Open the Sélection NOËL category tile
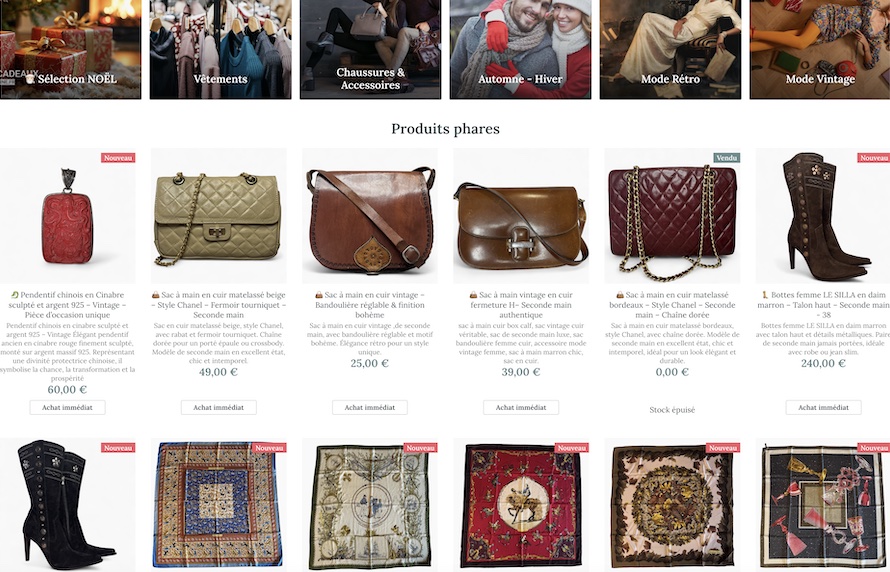Image resolution: width=890 pixels, height=572 pixels. [70, 49]
